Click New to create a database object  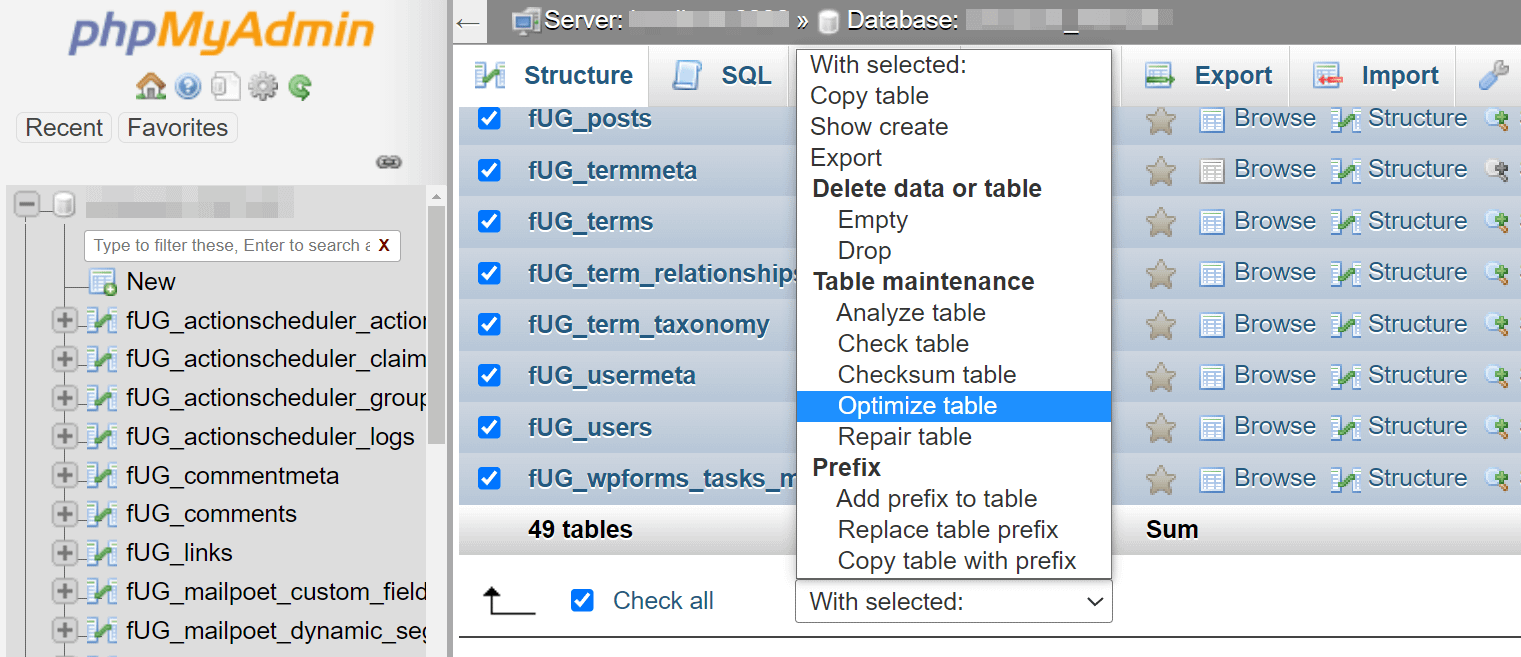[x=150, y=281]
